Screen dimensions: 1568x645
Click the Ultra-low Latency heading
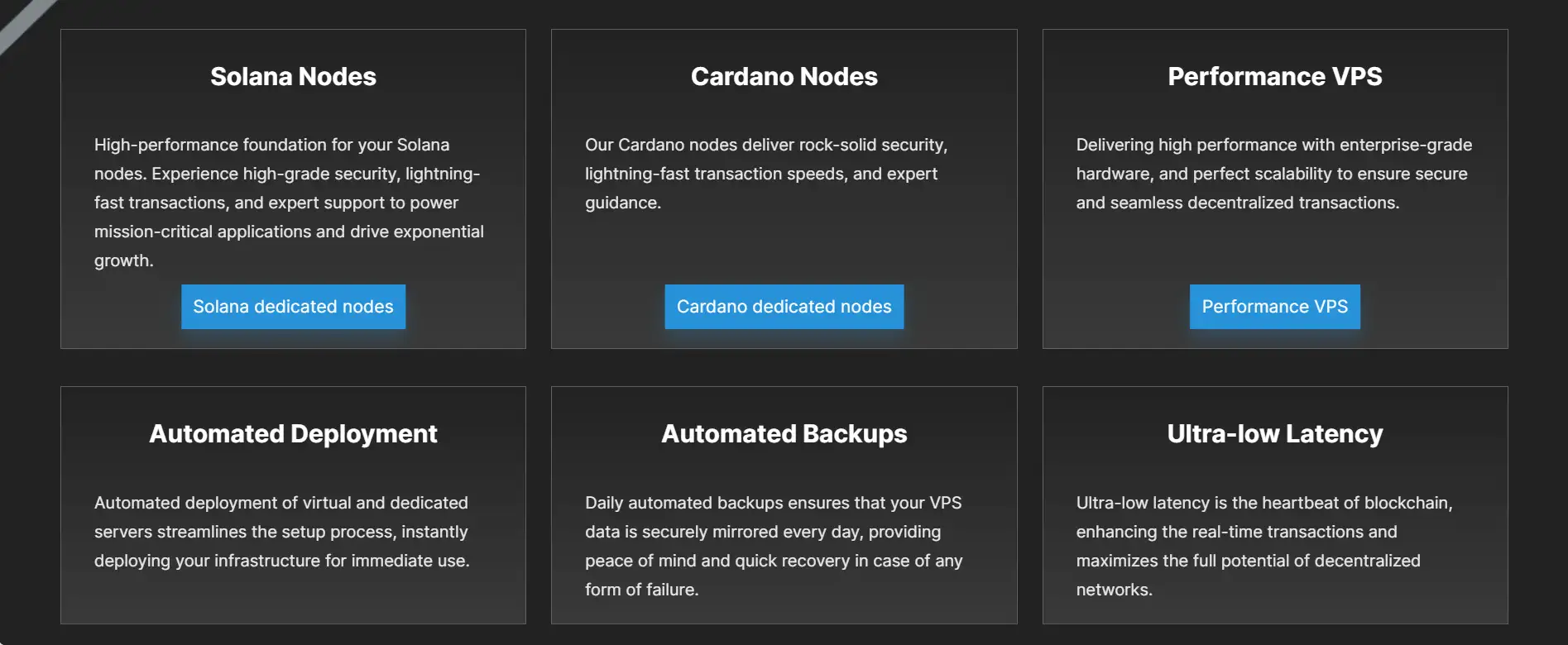pyautogui.click(x=1274, y=434)
